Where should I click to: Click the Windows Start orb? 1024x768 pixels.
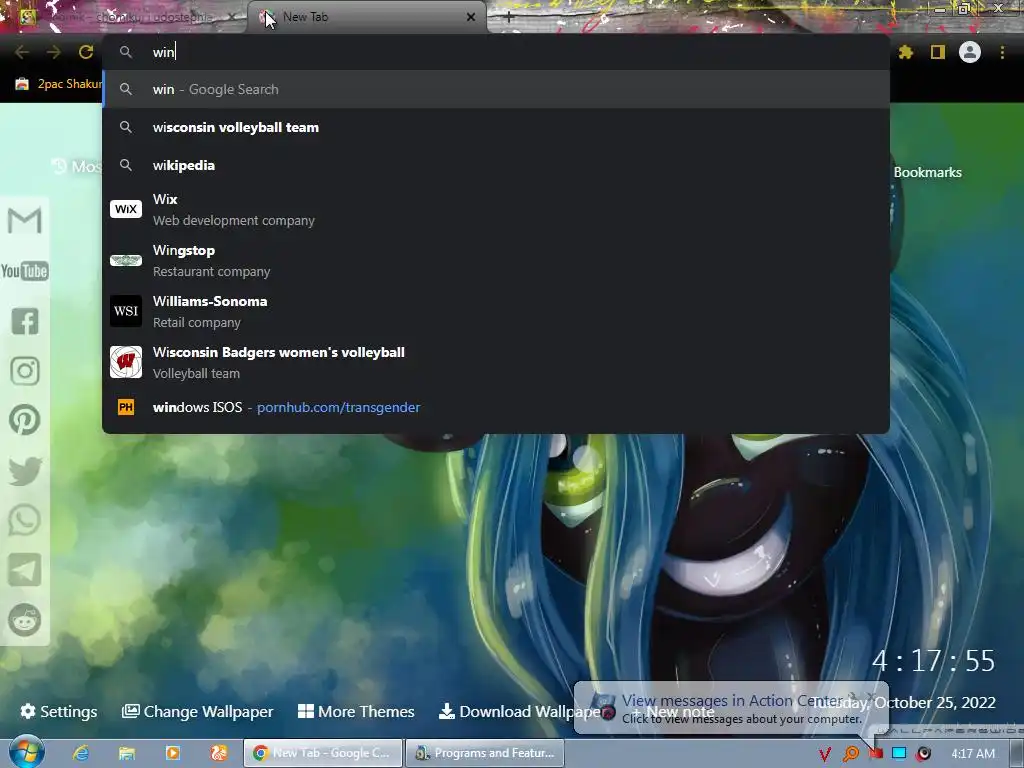[x=27, y=752]
